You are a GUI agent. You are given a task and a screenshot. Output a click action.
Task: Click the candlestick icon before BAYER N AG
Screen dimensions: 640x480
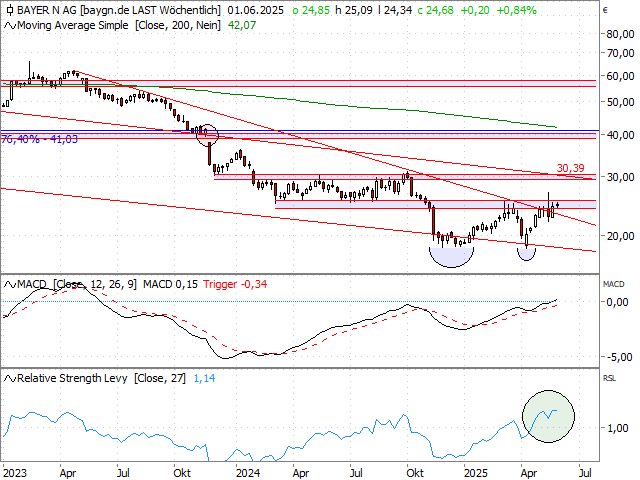point(9,10)
